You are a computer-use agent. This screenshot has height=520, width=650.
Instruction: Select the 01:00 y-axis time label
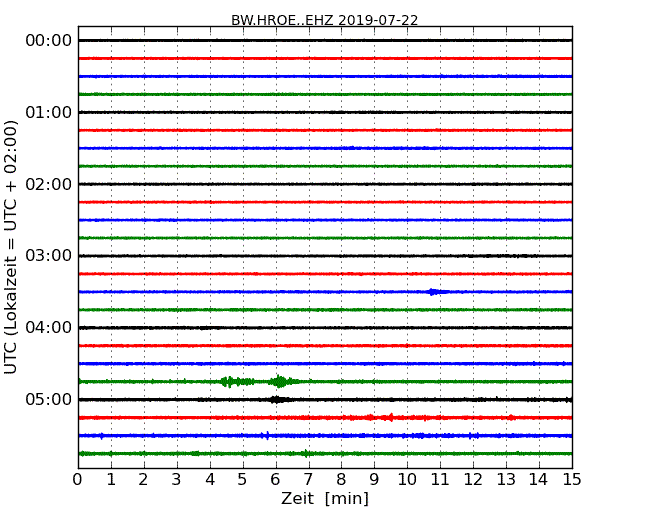tap(49, 112)
